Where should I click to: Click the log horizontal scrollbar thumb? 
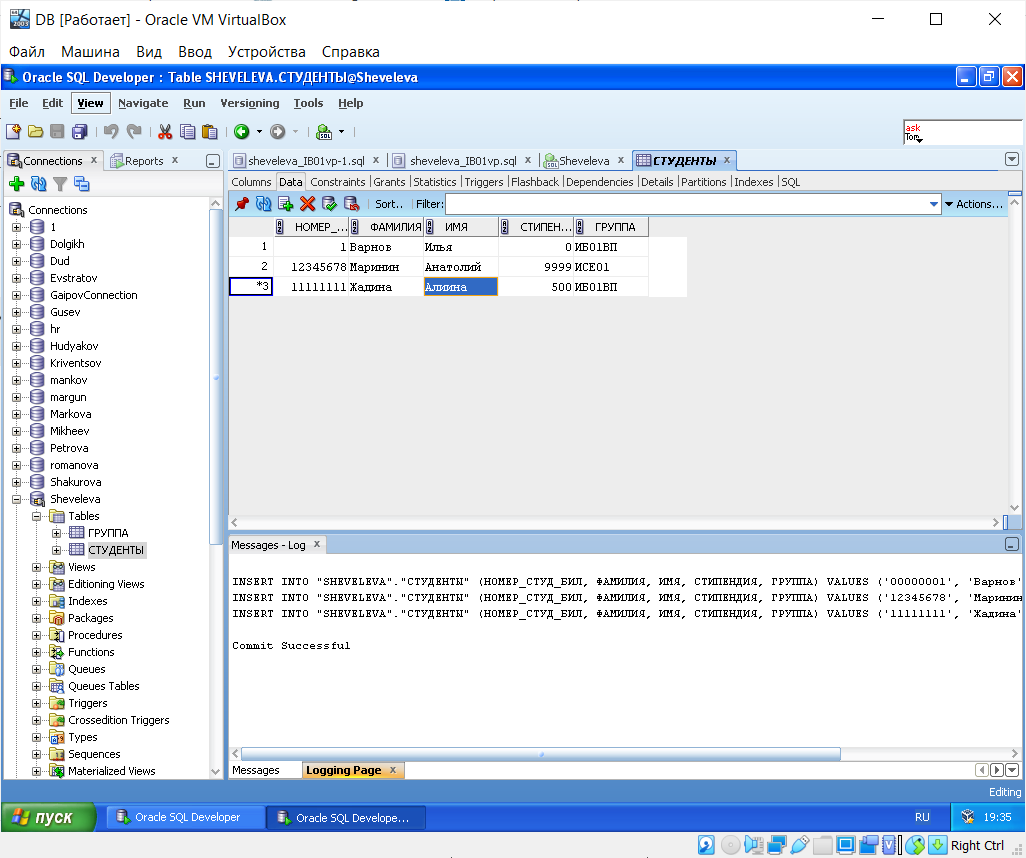540,754
